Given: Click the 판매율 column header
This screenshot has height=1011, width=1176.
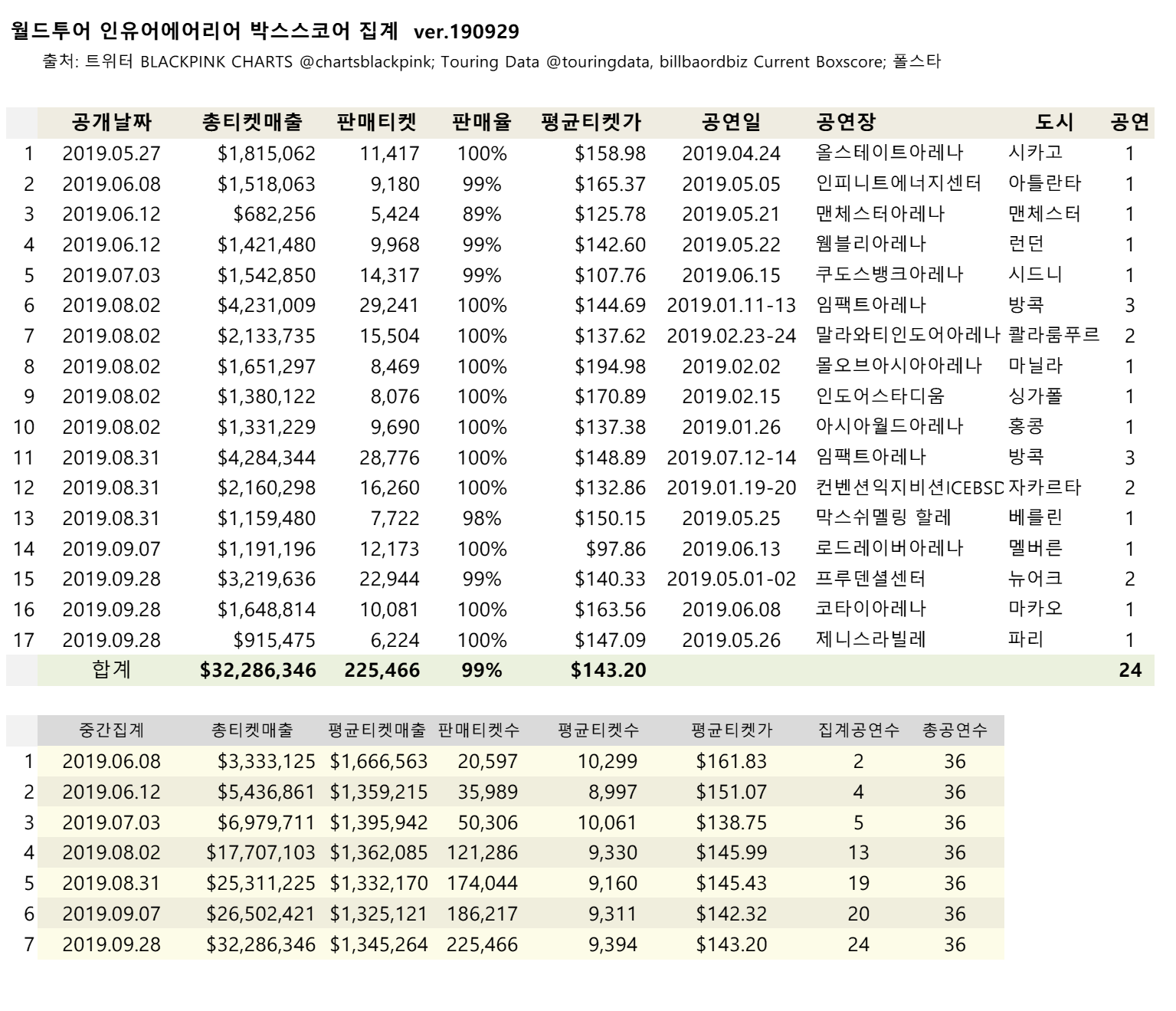Looking at the screenshot, I should point(482,122).
